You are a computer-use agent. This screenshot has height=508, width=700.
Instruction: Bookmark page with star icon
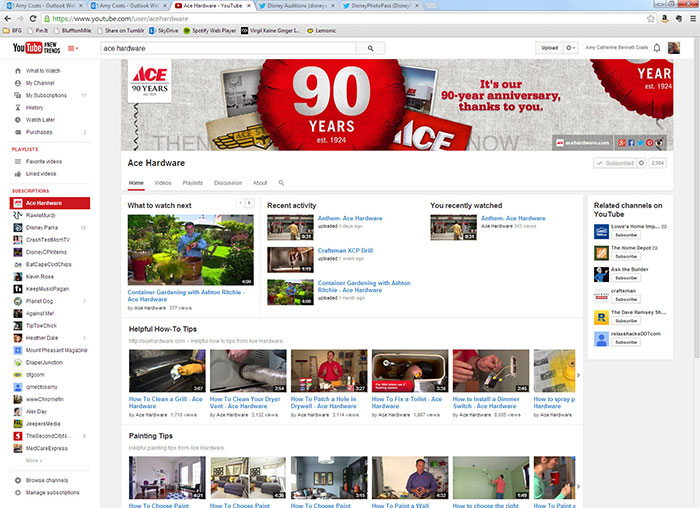point(650,19)
